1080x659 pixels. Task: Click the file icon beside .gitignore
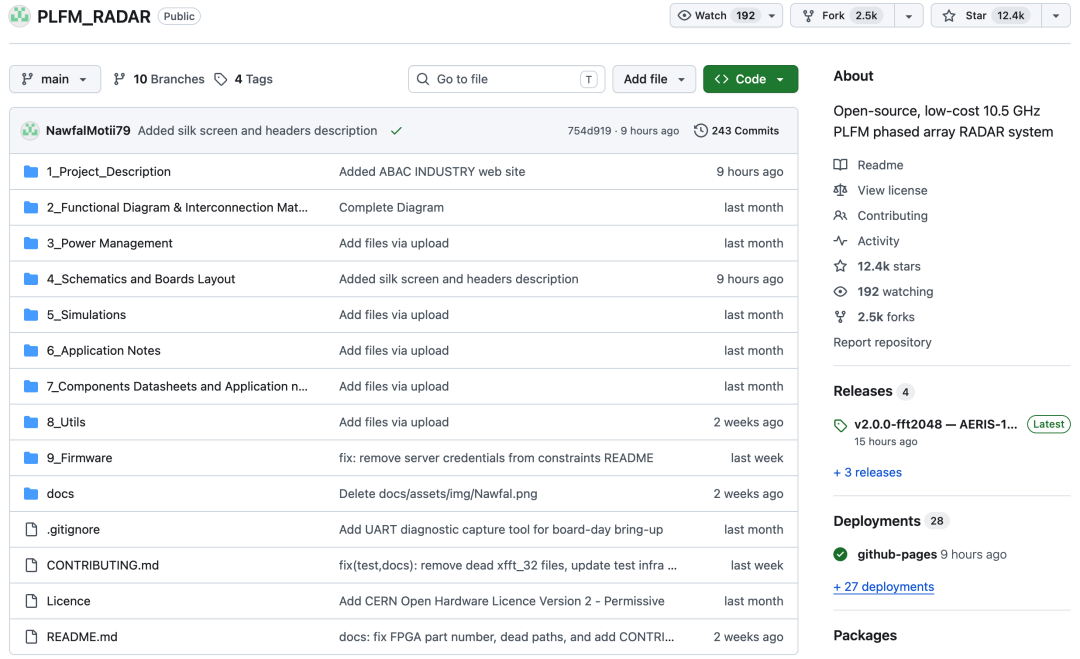coord(31,530)
